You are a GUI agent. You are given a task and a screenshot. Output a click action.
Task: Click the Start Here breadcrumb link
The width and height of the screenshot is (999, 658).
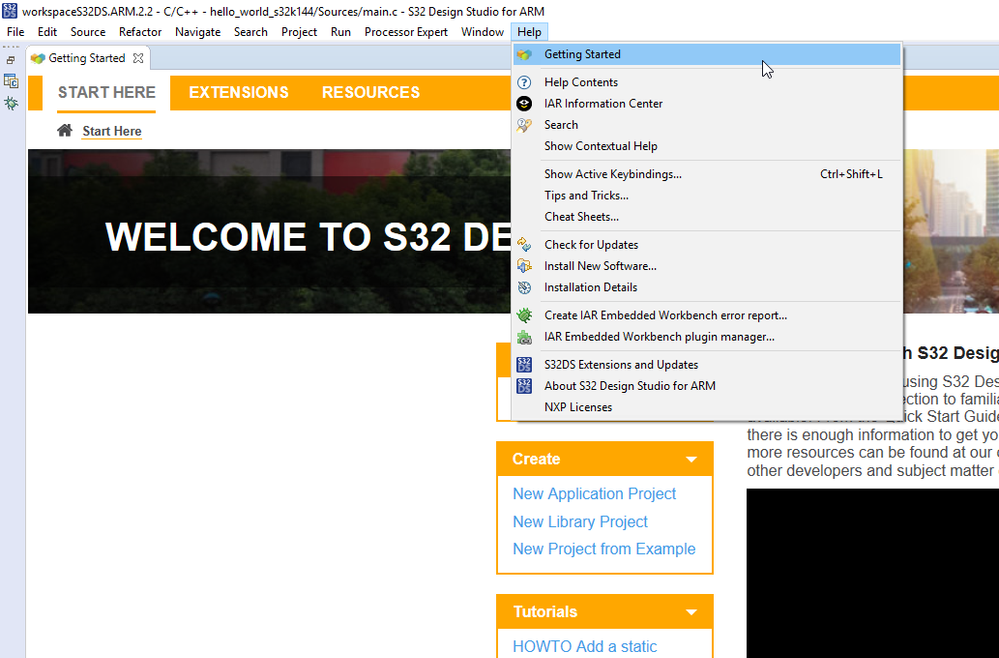pyautogui.click(x=111, y=131)
